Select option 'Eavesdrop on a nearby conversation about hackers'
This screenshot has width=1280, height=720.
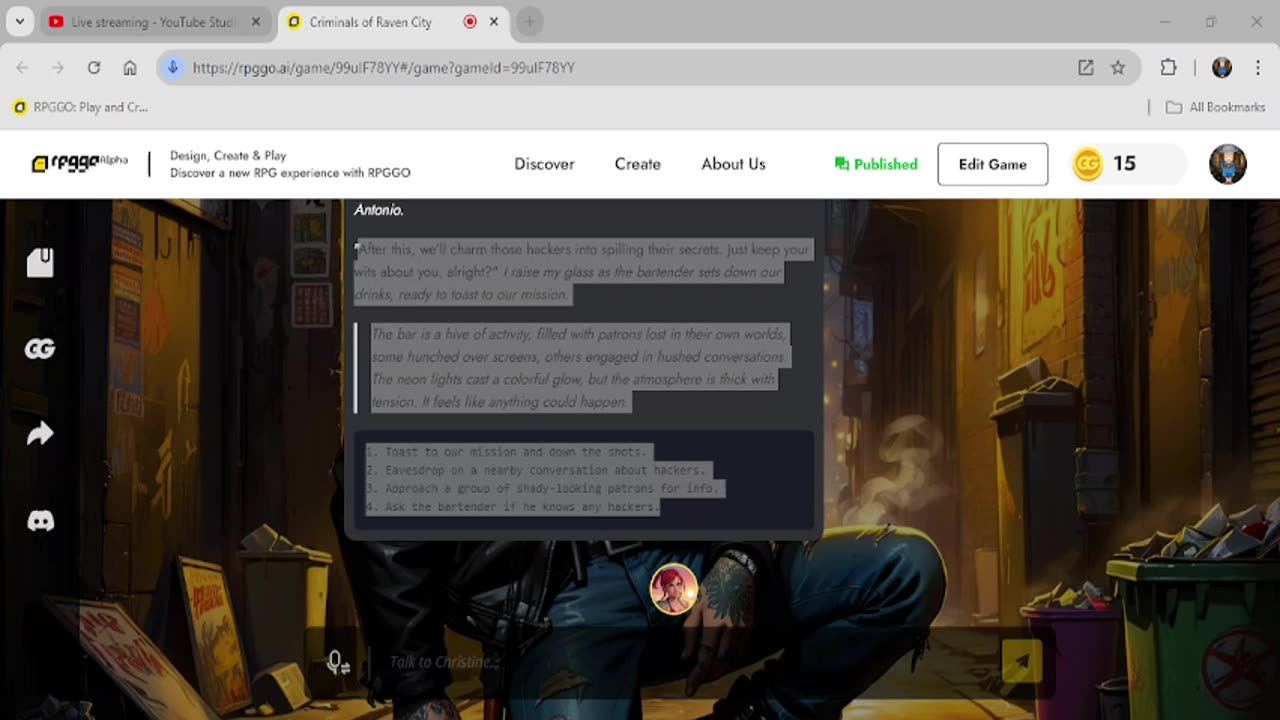point(537,470)
